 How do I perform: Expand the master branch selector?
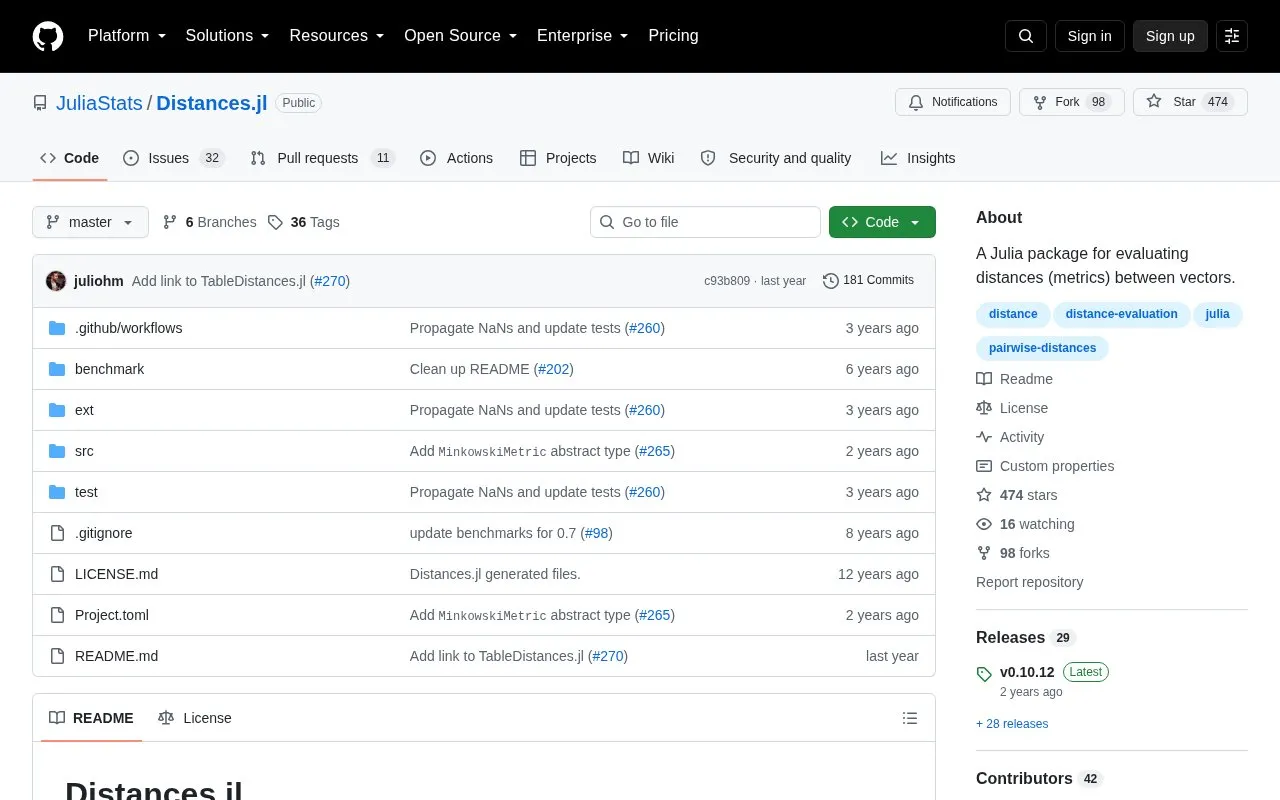tap(90, 222)
